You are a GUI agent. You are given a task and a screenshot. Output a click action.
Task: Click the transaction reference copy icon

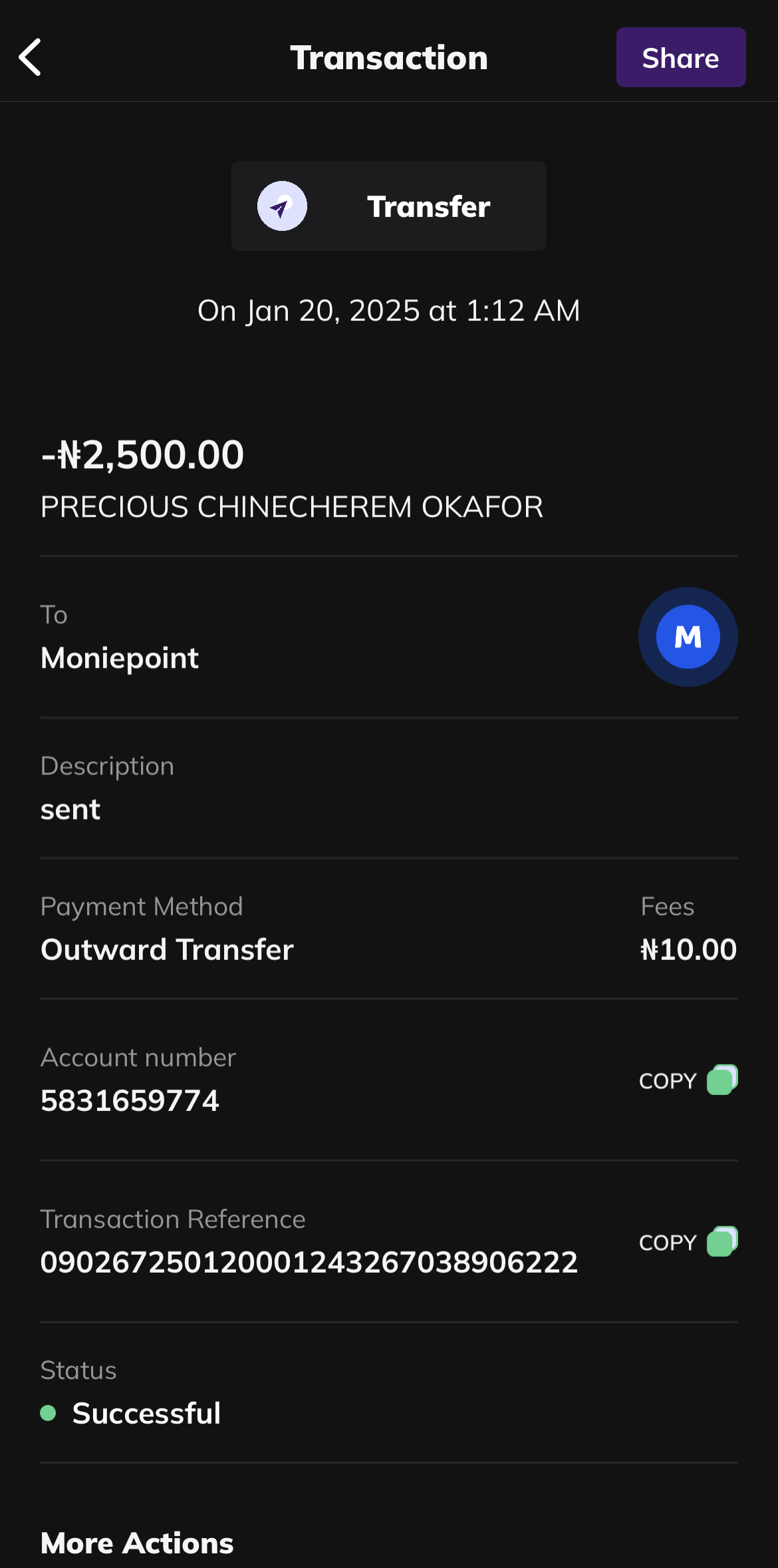coord(722,1241)
